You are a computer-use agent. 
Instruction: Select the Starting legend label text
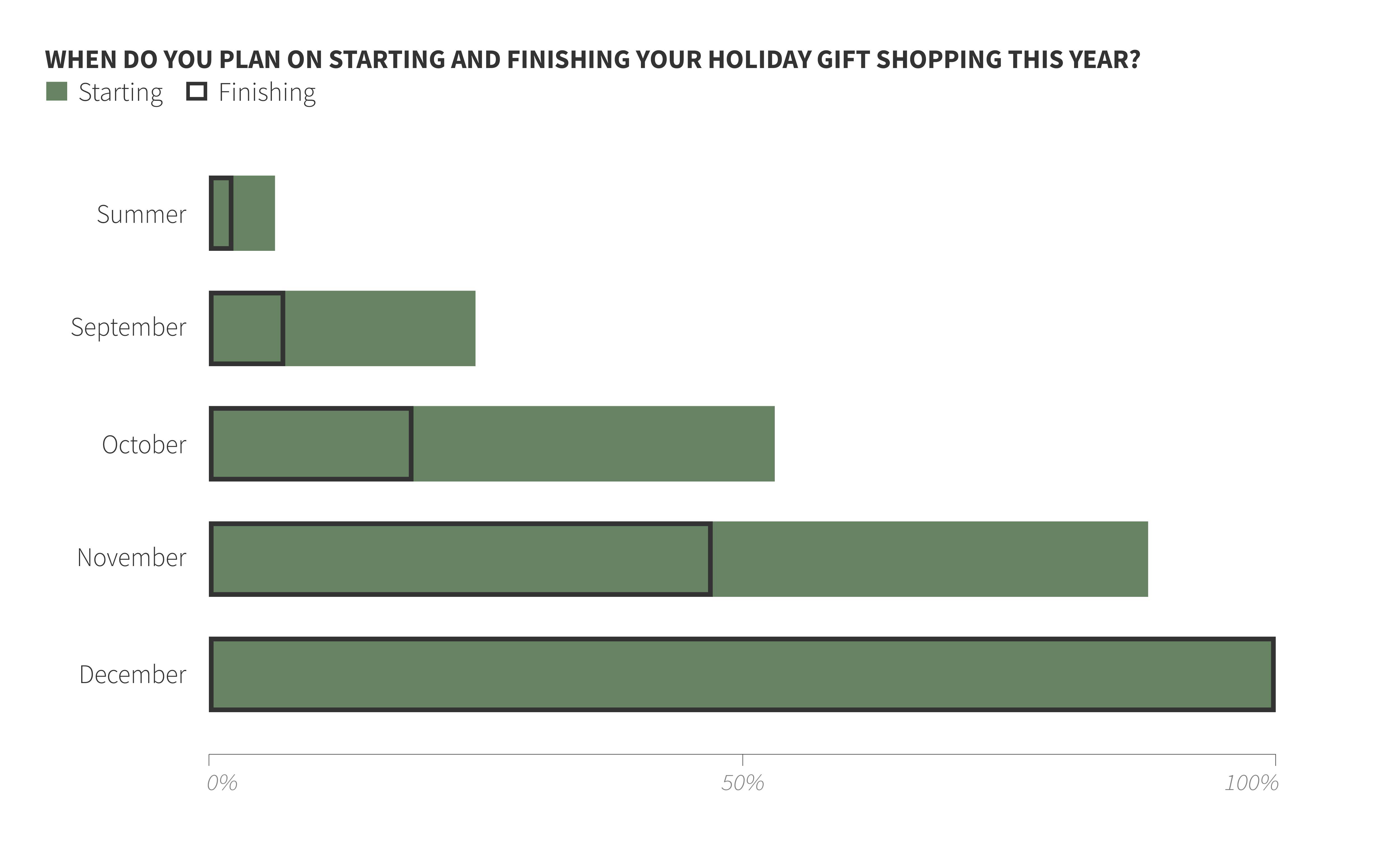click(120, 93)
